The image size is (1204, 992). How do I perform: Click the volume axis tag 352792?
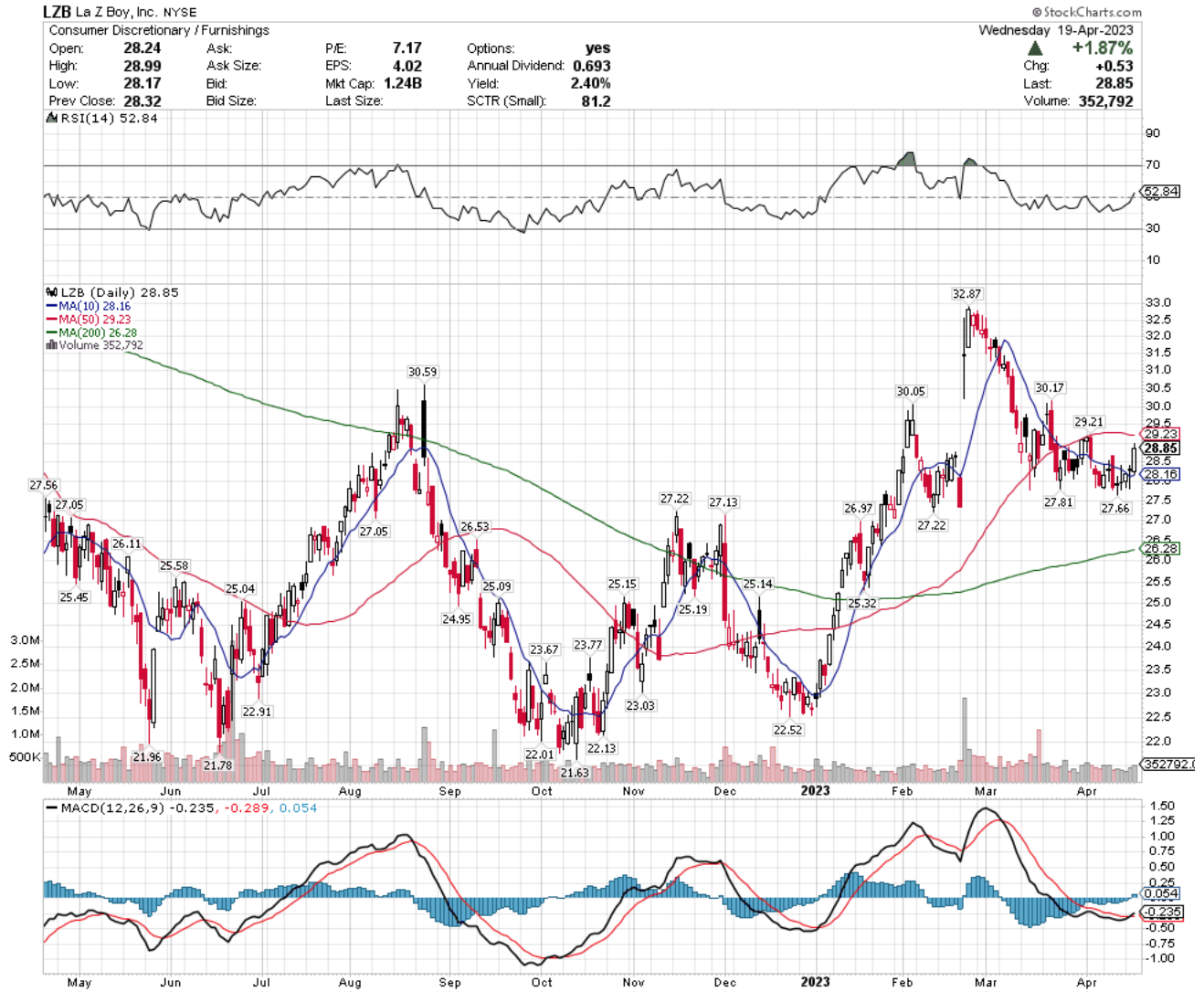(x=1168, y=764)
